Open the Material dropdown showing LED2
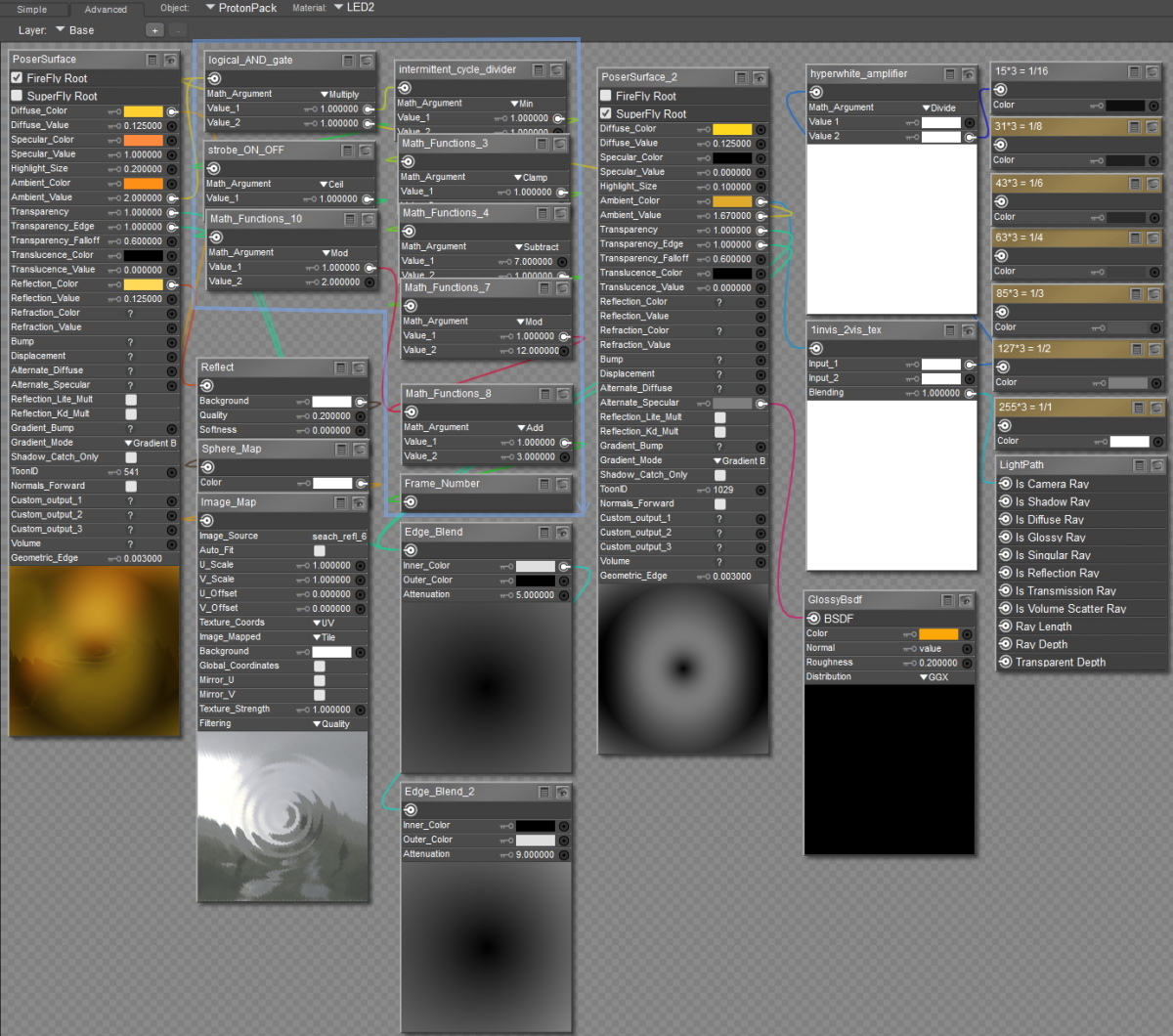Image resolution: width=1173 pixels, height=1036 pixels. (354, 8)
